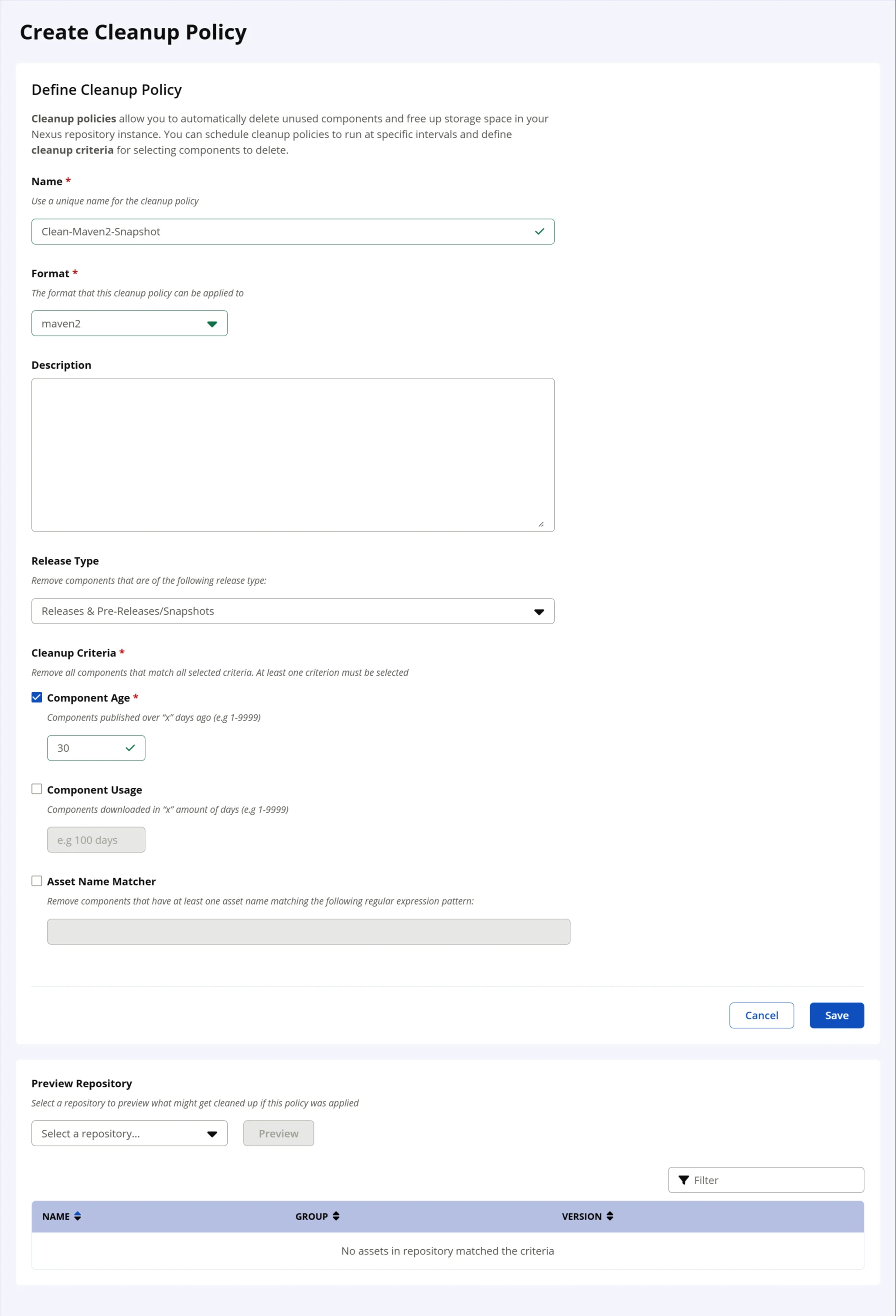The image size is (896, 1316).
Task: Click the Filter input above the table
Action: click(x=766, y=1180)
